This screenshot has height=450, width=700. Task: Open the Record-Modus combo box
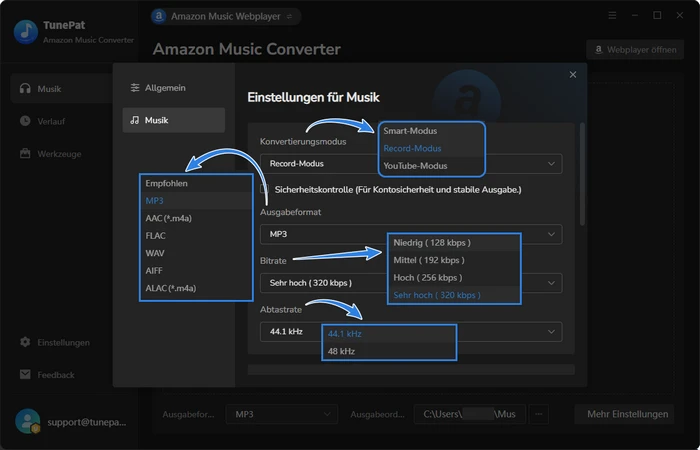pos(411,164)
